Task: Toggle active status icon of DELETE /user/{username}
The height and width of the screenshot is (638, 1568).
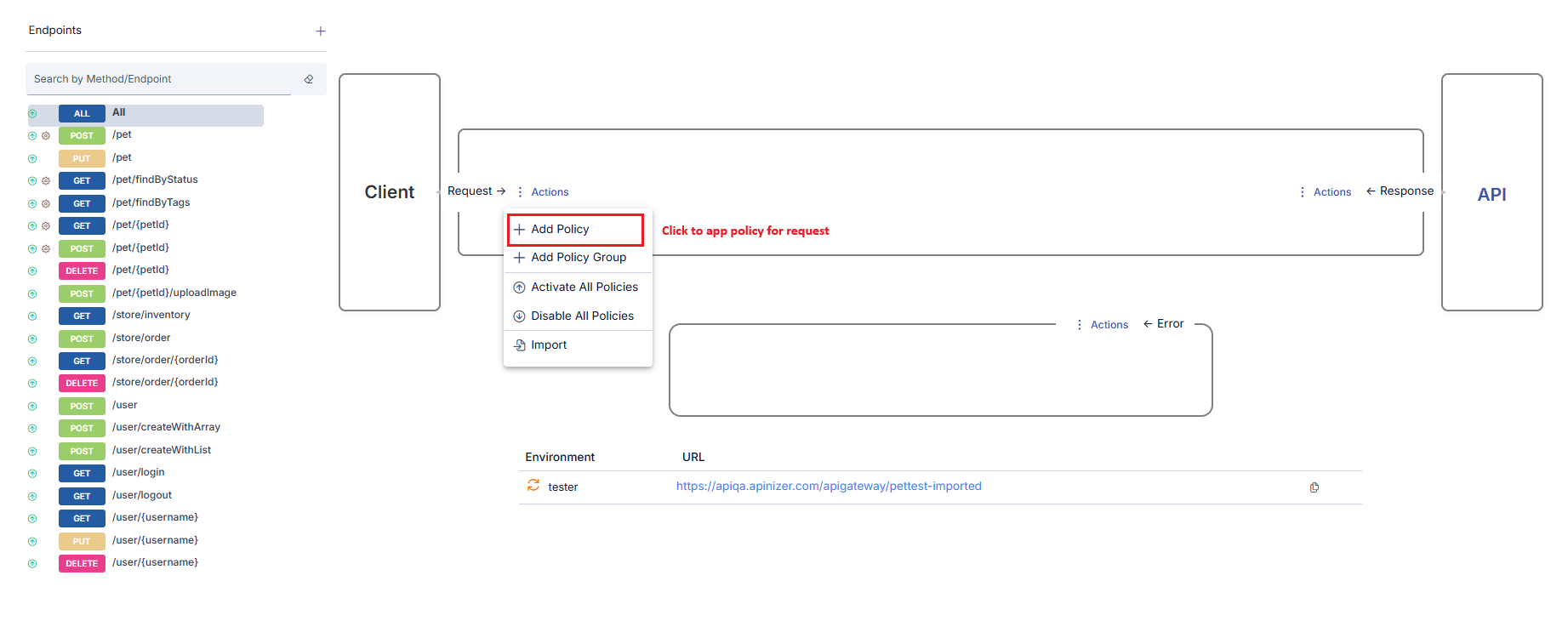Action: 32,564
